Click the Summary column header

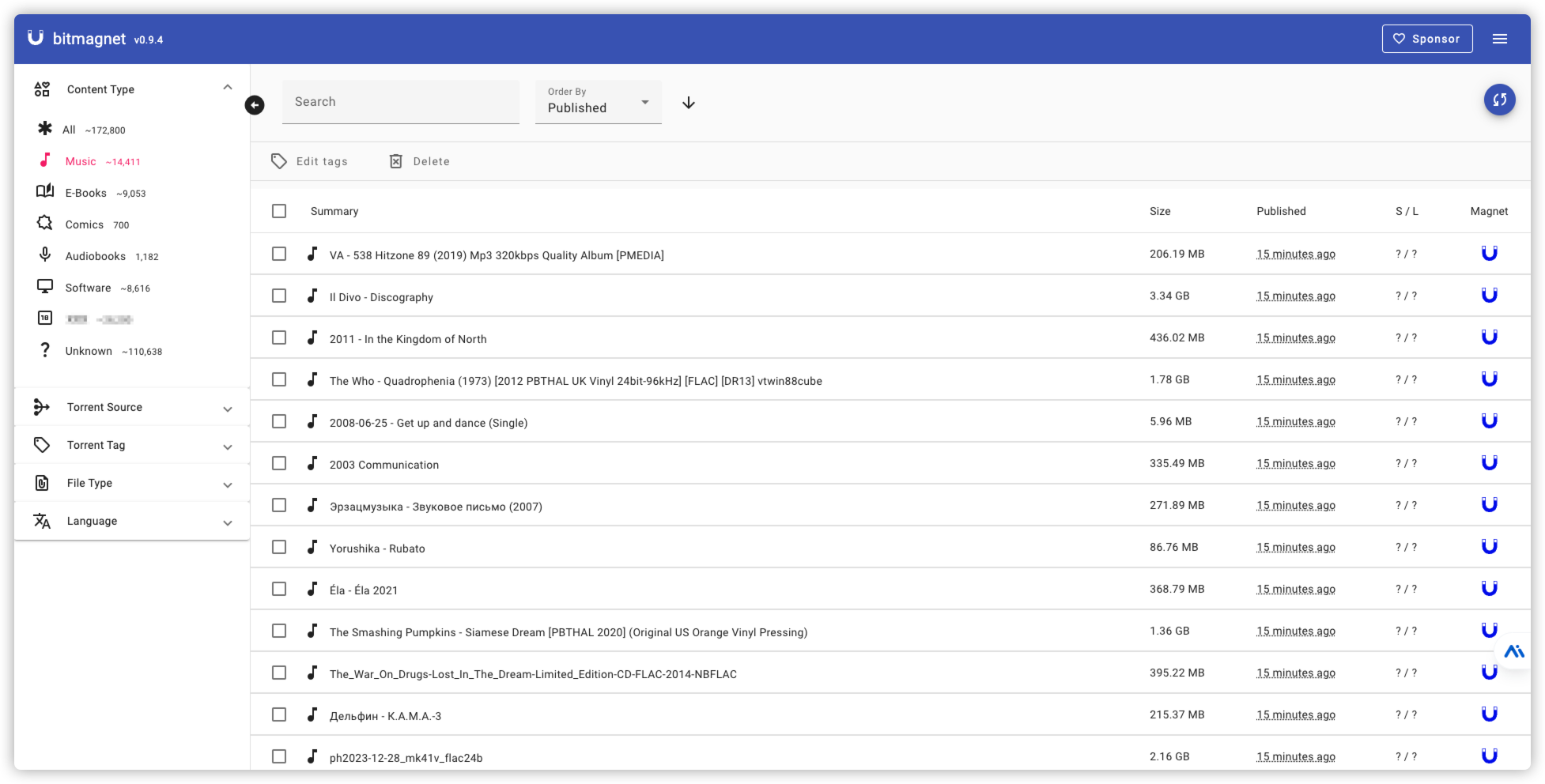click(x=334, y=211)
